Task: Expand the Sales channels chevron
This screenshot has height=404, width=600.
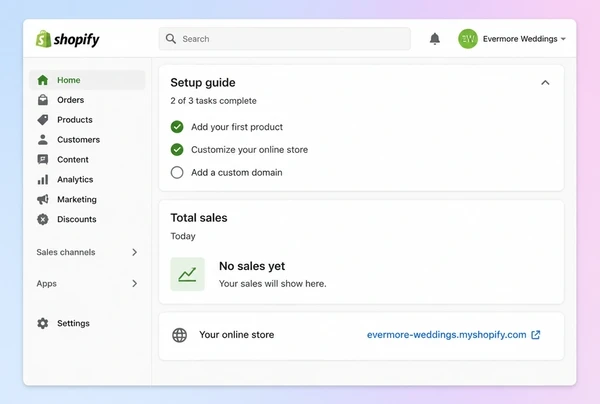Action: point(134,252)
